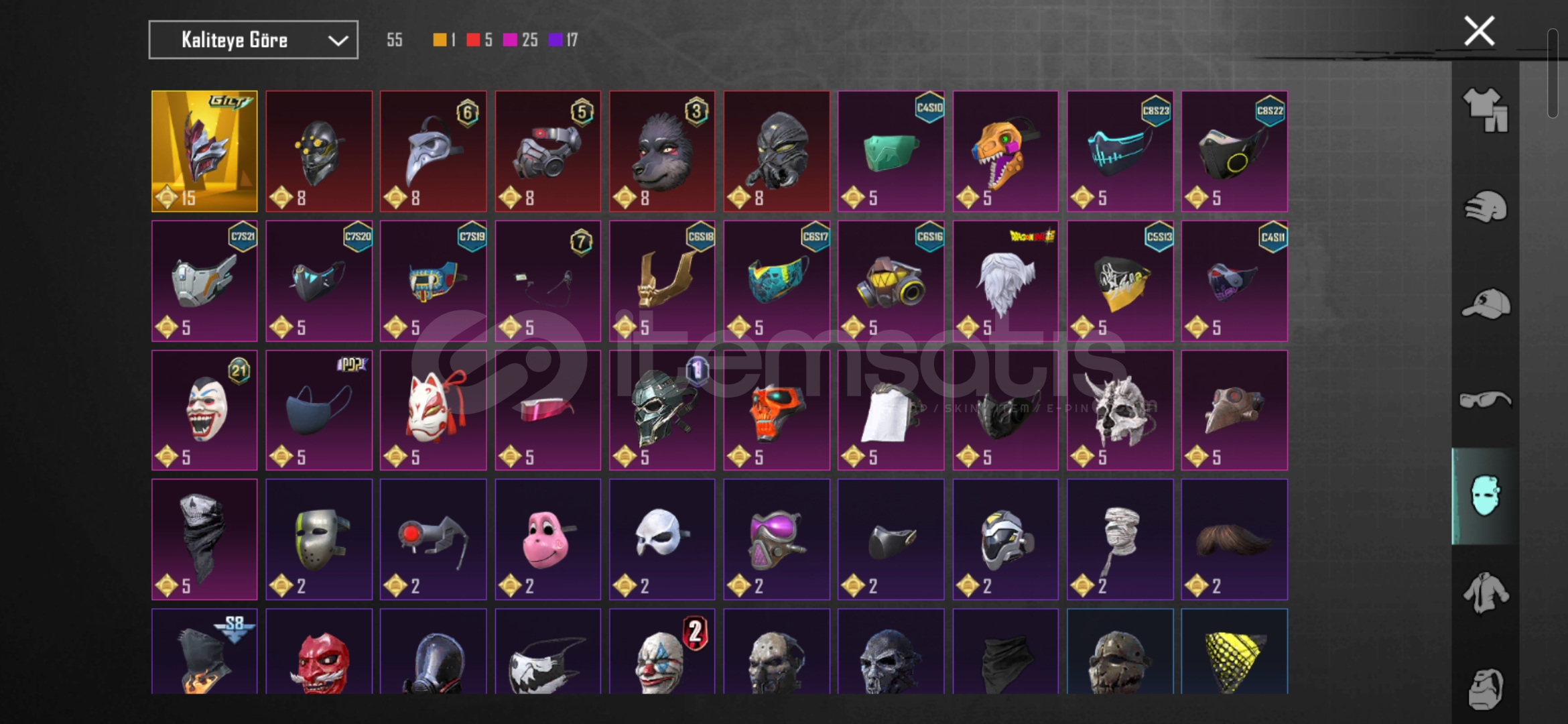The width and height of the screenshot is (1568, 724).
Task: Pick the pink monkey face mask
Action: tap(548, 540)
